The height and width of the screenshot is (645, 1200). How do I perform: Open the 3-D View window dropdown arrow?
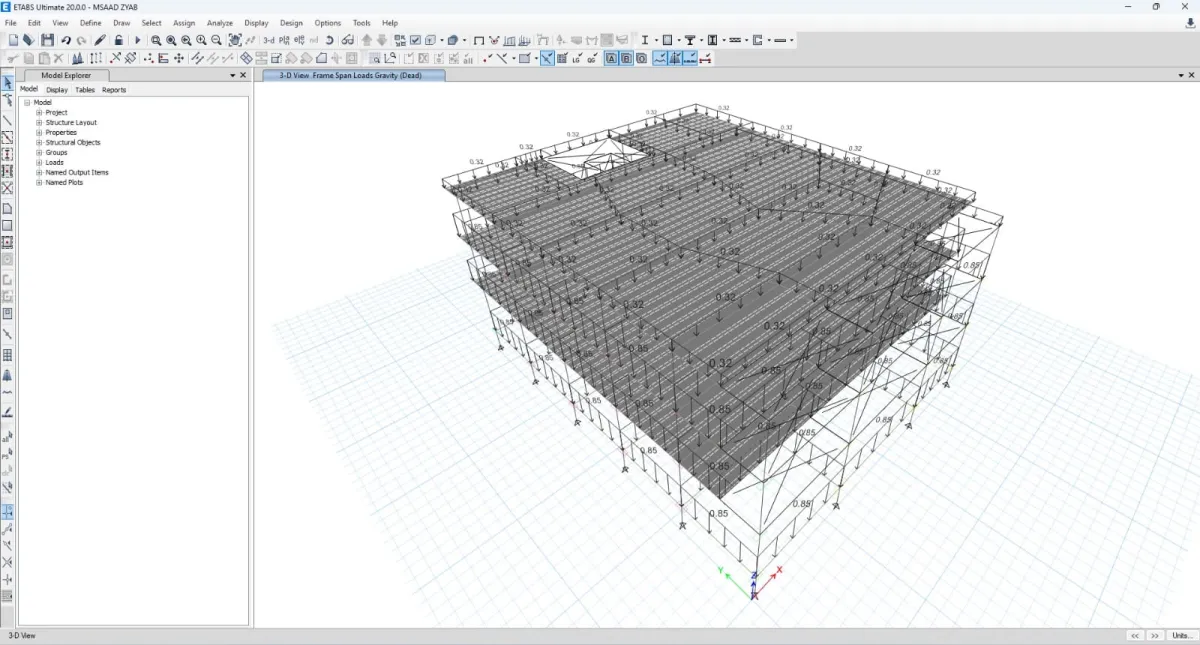pos(1181,76)
